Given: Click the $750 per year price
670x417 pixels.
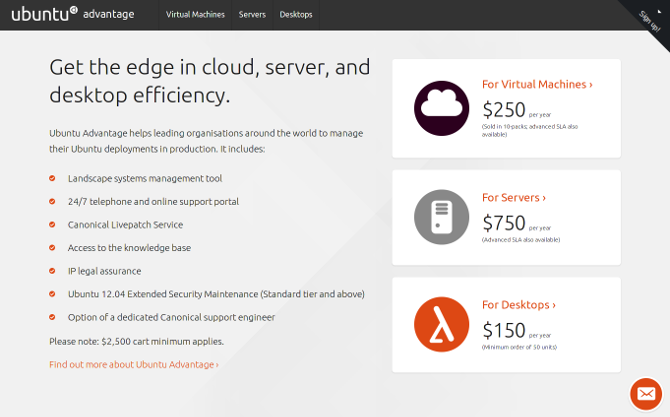Looking at the screenshot, I should tap(504, 223).
